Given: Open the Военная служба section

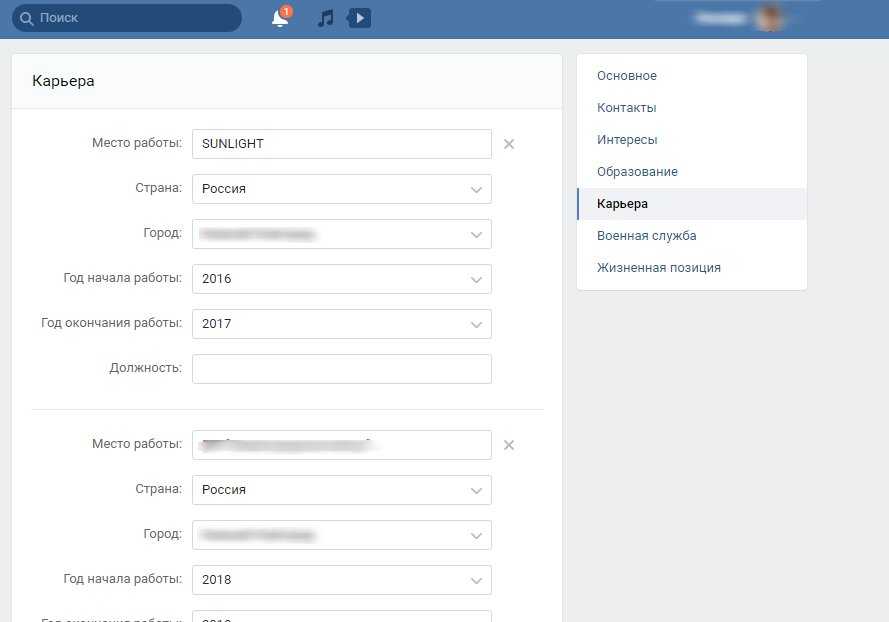Looking at the screenshot, I should tap(646, 236).
